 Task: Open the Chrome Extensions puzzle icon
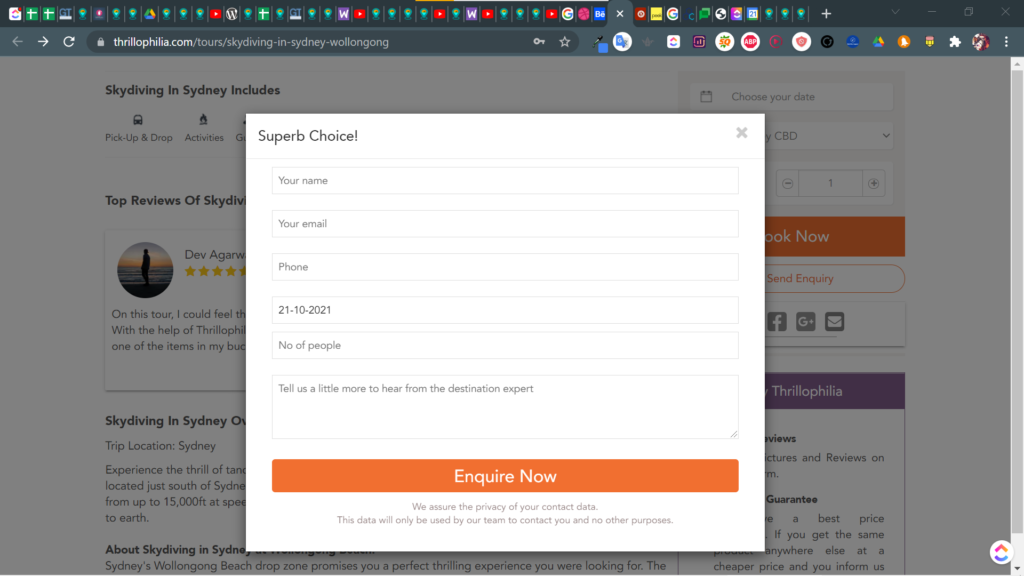(955, 42)
